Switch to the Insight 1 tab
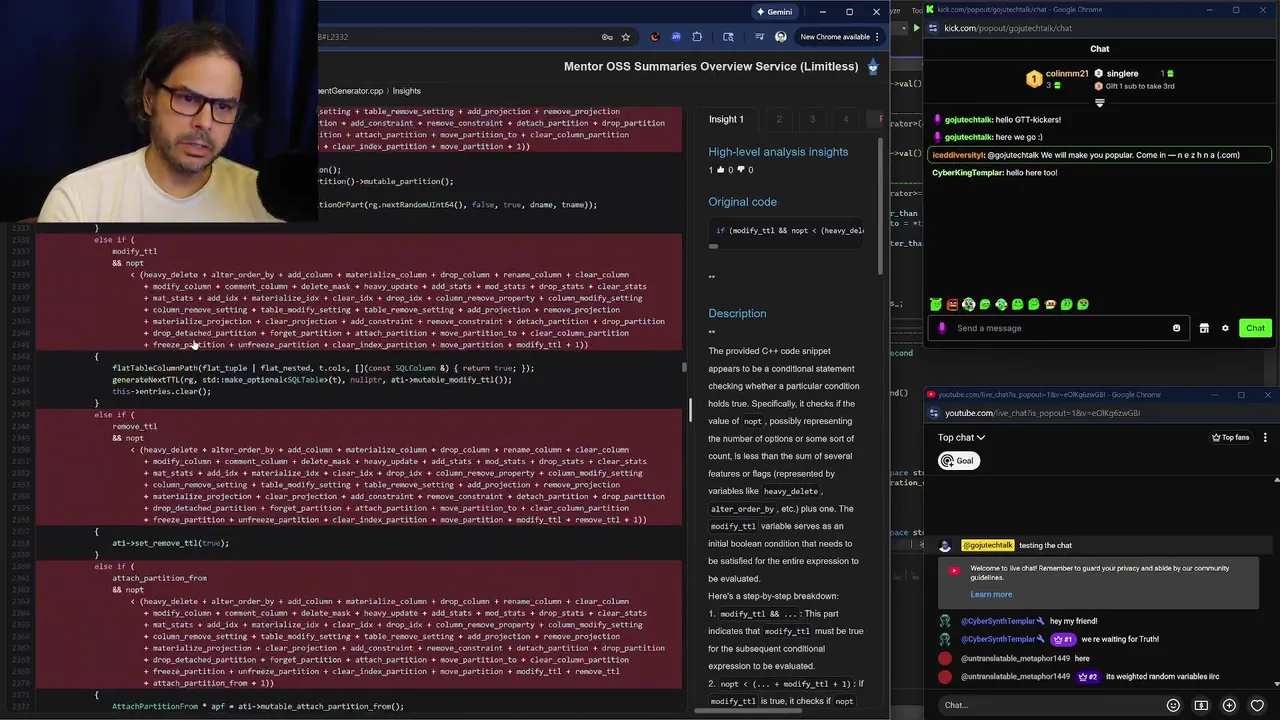 point(726,119)
